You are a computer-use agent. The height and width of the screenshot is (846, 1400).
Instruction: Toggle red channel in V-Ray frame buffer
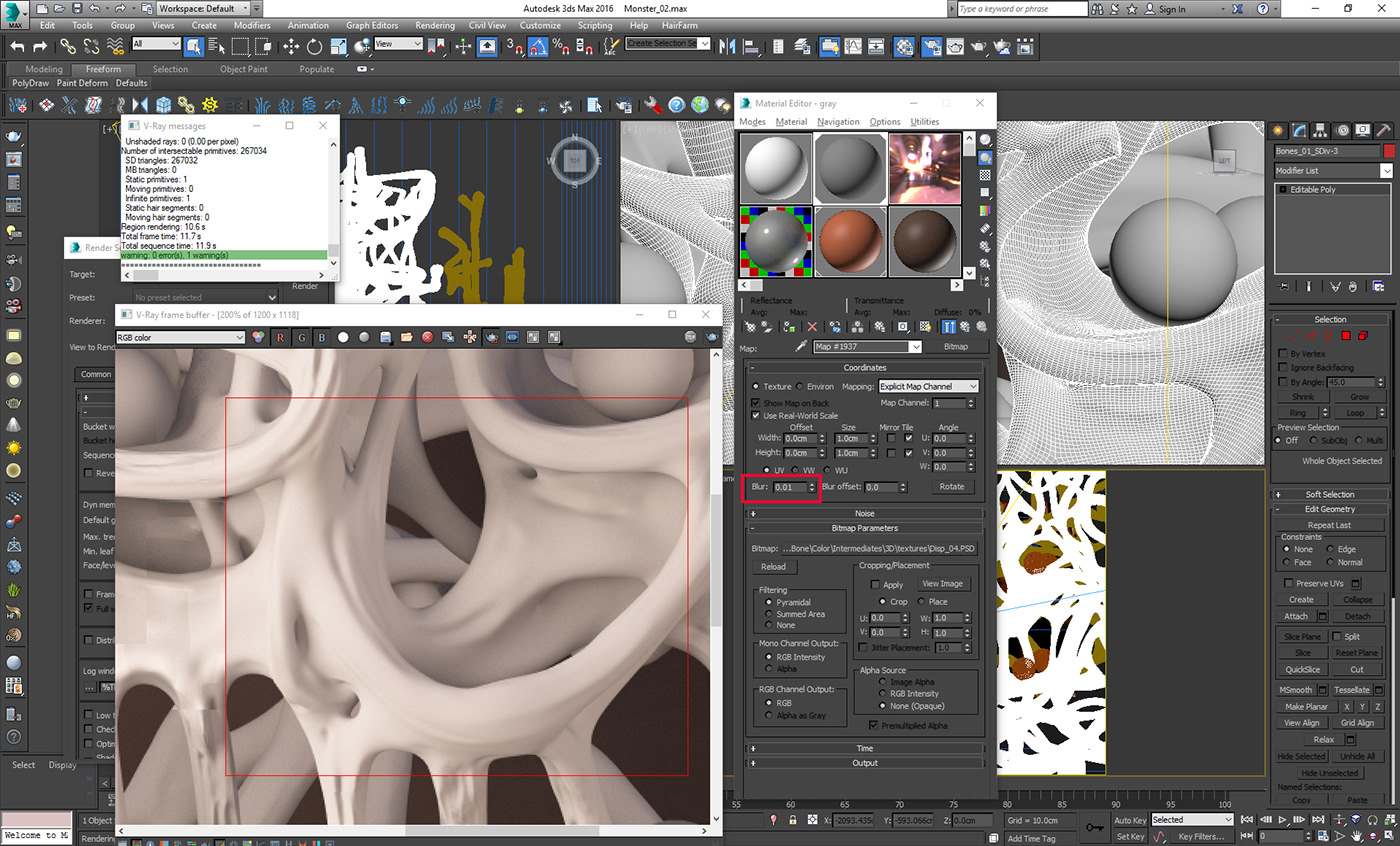click(x=280, y=338)
